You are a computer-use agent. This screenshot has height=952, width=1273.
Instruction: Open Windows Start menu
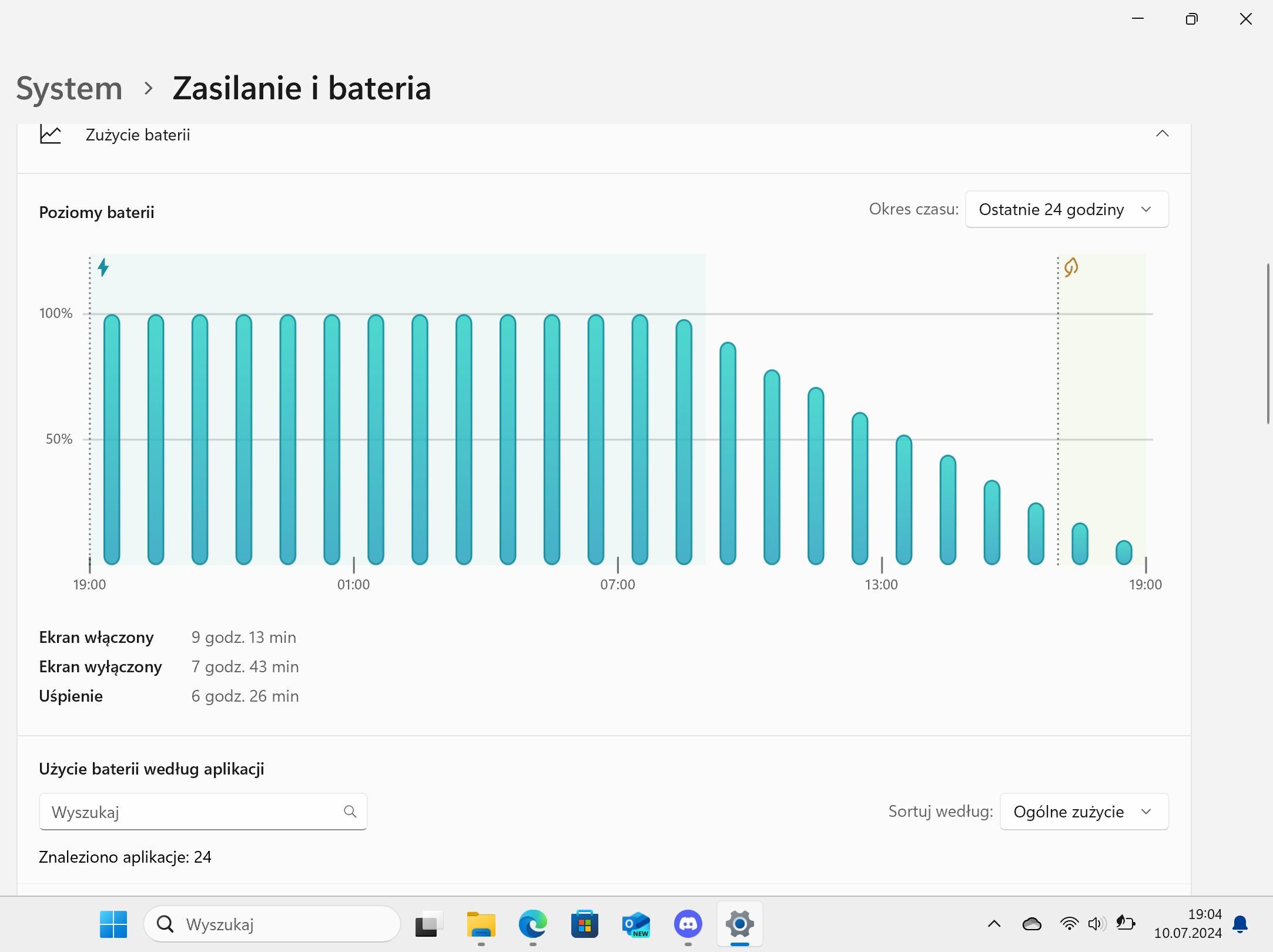(113, 924)
